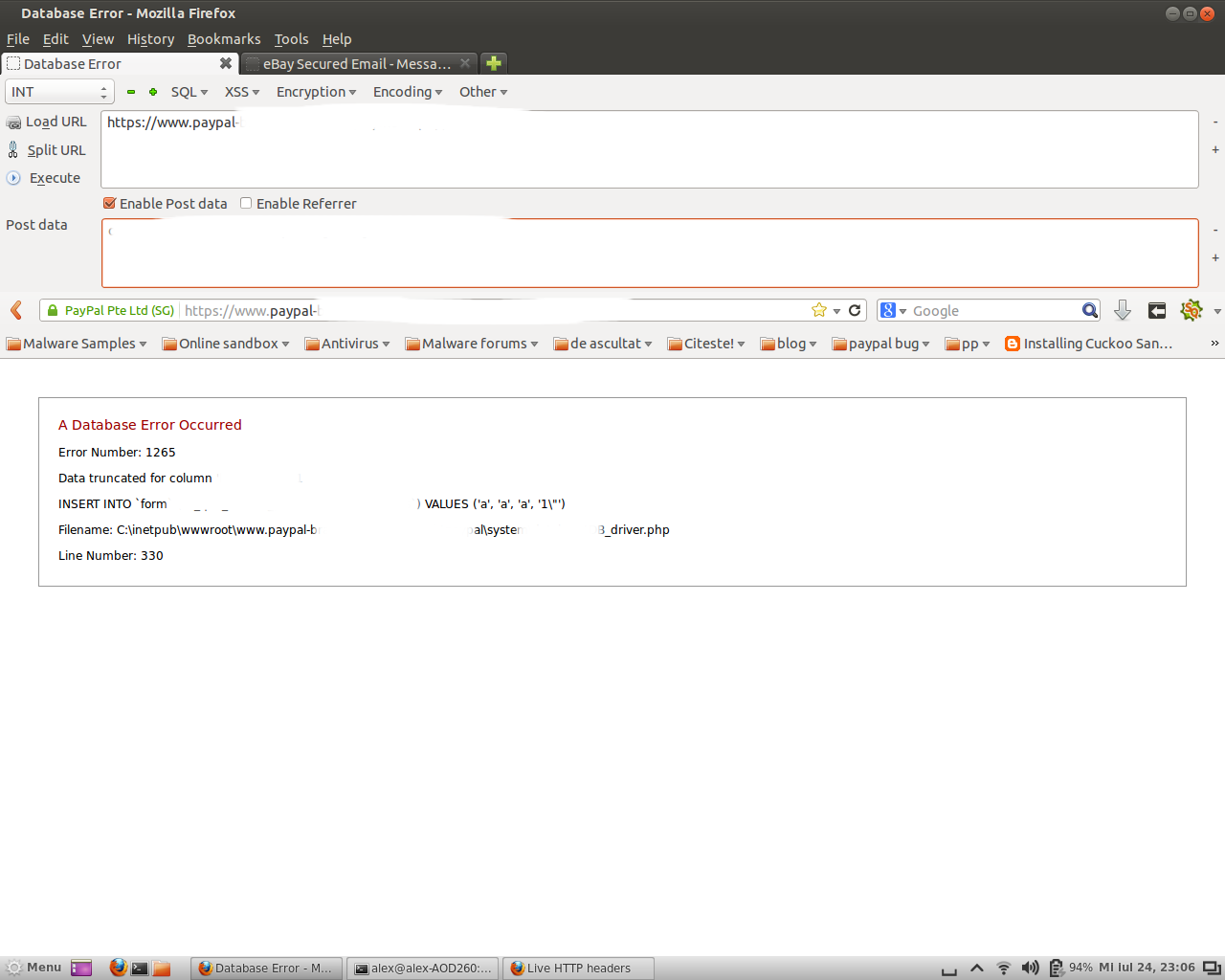Viewport: 1225px width, 980px height.
Task: Click the HackBar minus icon
Action: coord(131,92)
